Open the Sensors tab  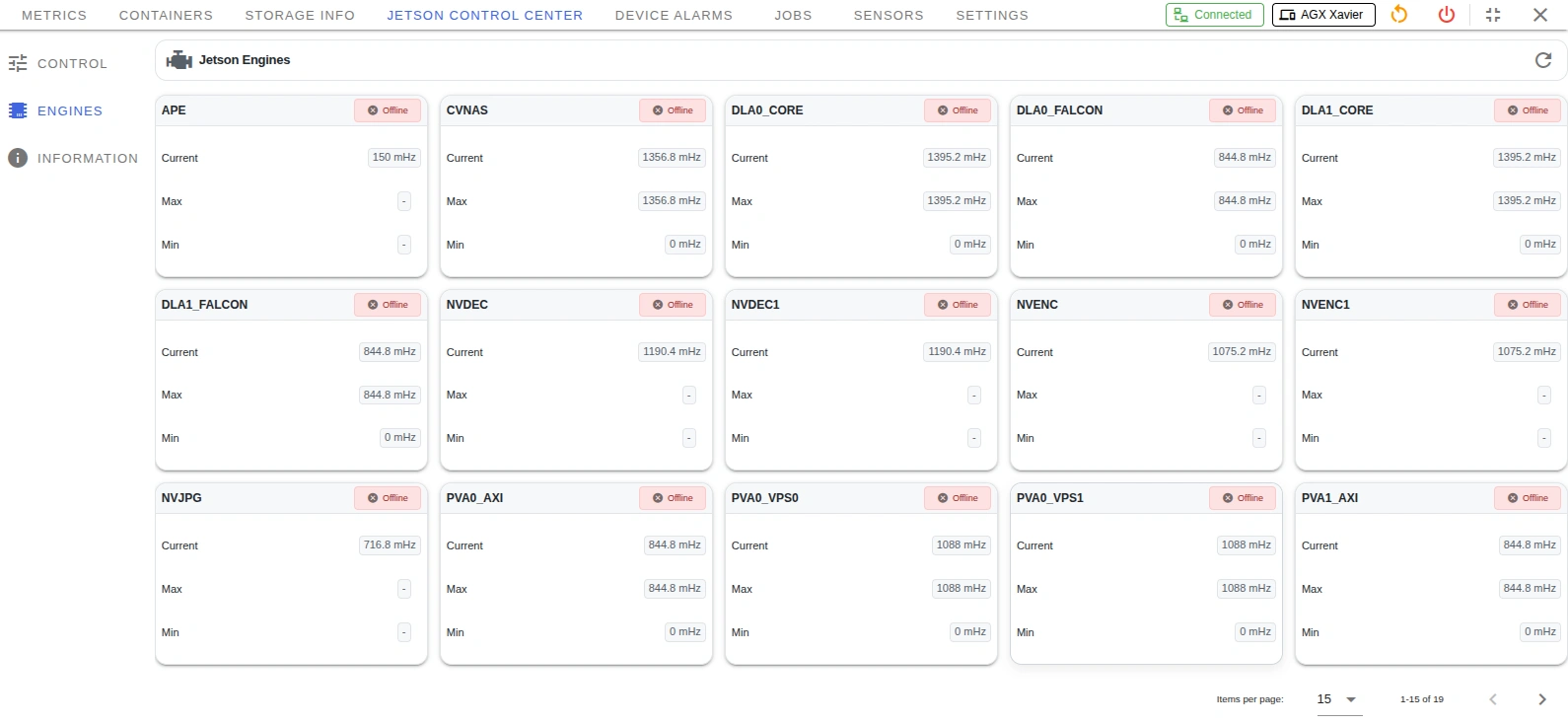(x=888, y=15)
